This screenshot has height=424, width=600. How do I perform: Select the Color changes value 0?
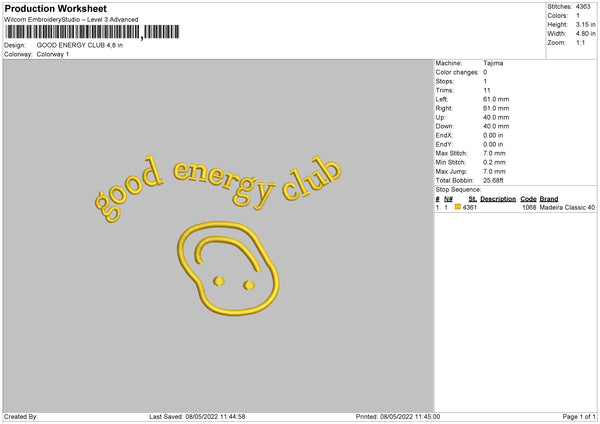click(x=485, y=72)
